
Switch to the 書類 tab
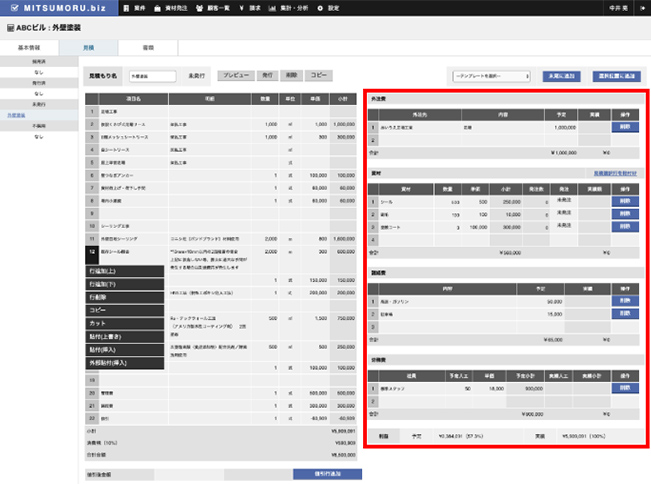146,47
